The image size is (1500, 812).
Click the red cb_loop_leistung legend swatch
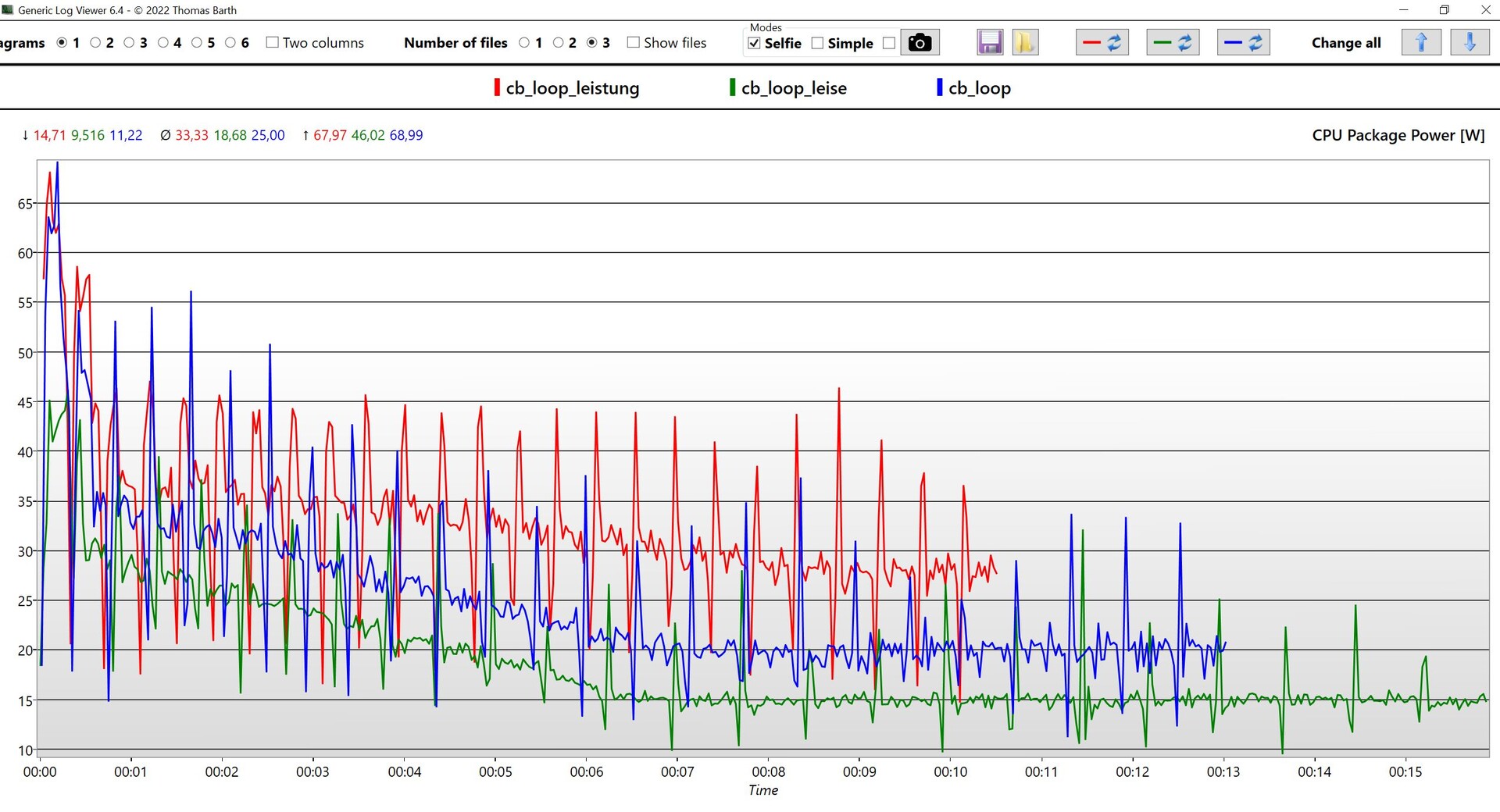click(497, 88)
